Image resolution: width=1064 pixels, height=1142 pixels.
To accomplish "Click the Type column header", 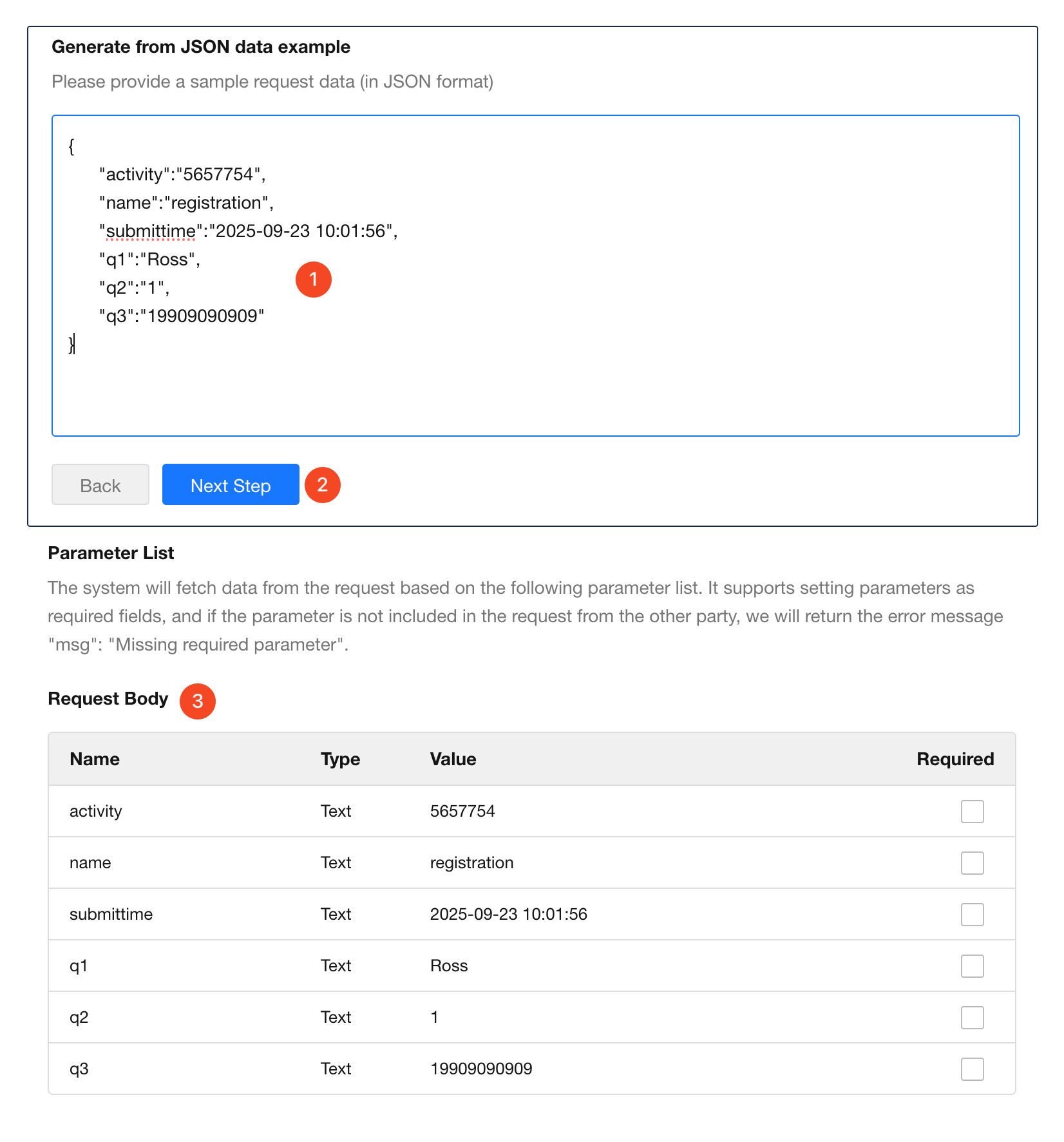I will pyautogui.click(x=340, y=759).
